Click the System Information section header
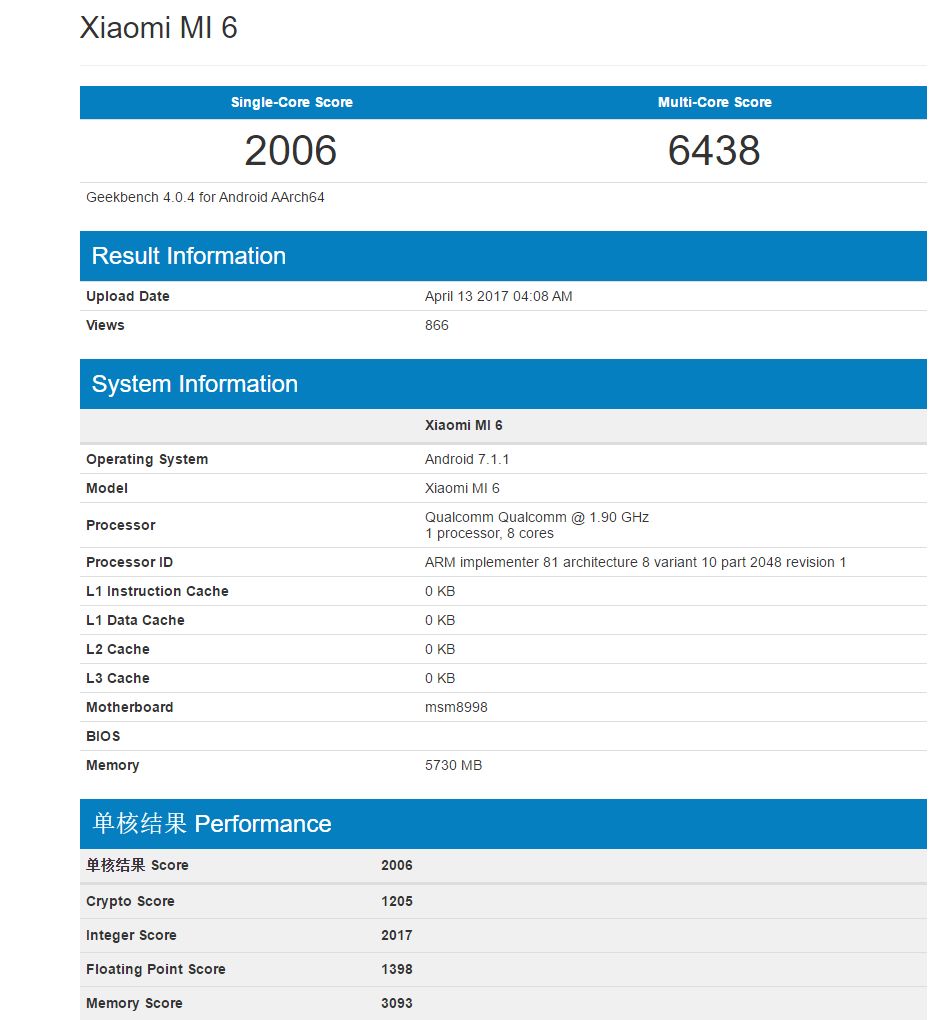This screenshot has width=944, height=1020. pos(195,384)
